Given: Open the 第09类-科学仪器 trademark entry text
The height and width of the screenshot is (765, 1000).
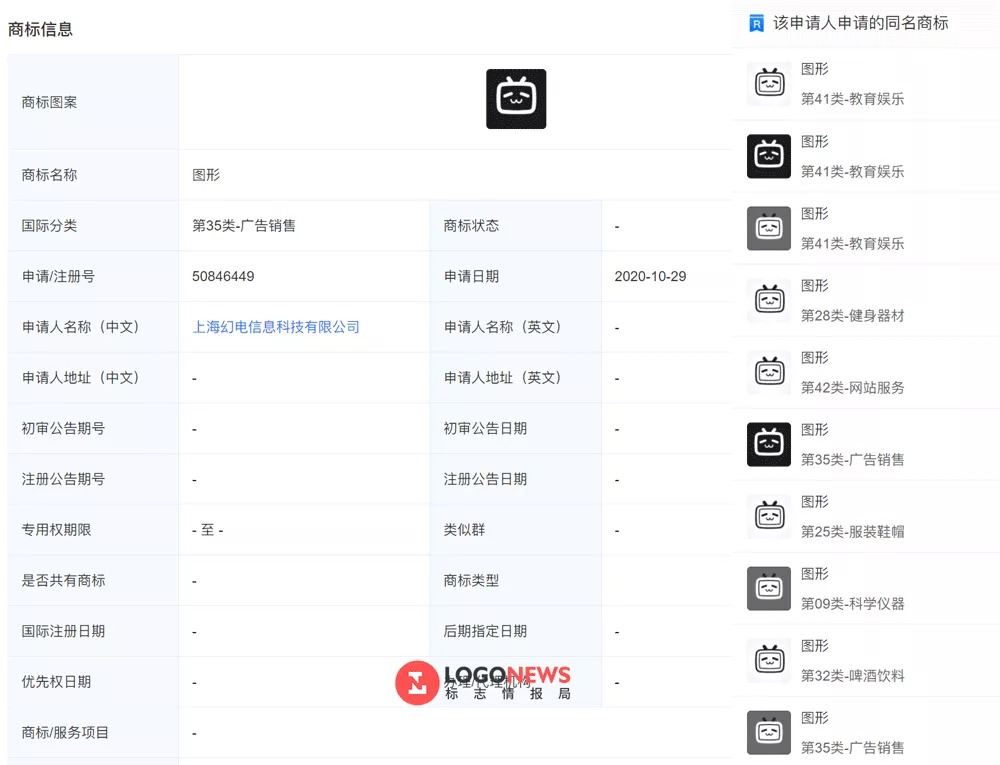Looking at the screenshot, I should 852,604.
